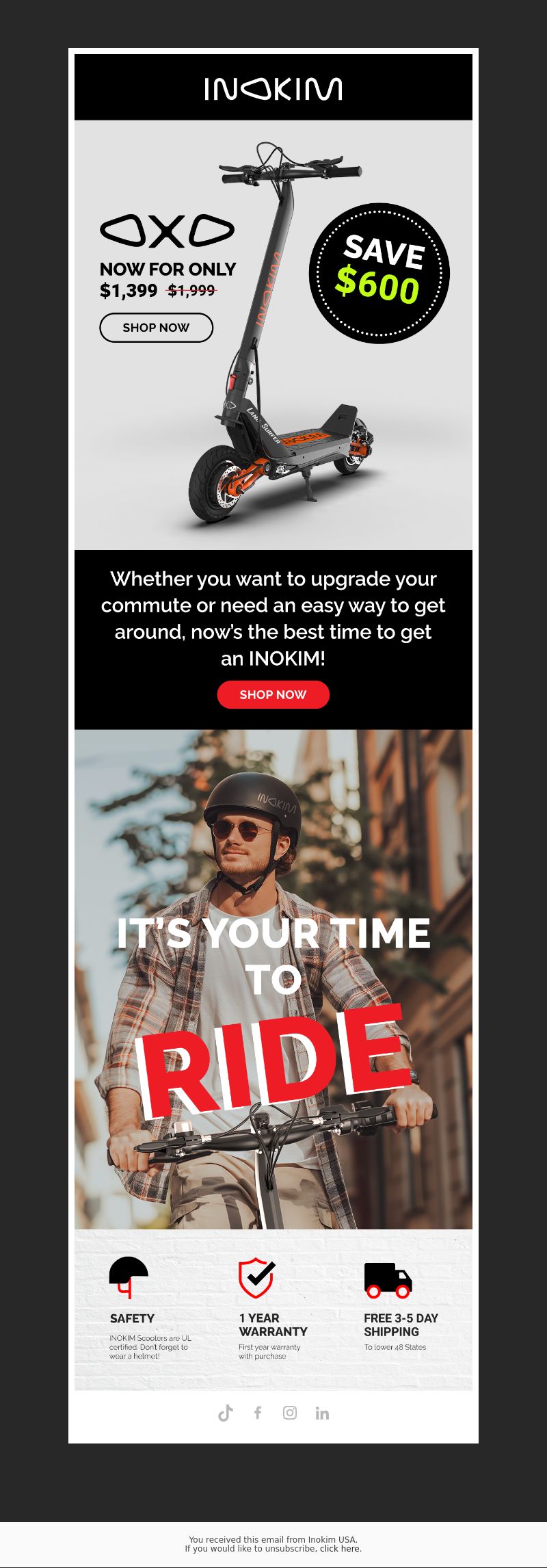This screenshot has height=1568, width=547.
Task: Click the delivery truck shipping icon
Action: coord(388,1280)
